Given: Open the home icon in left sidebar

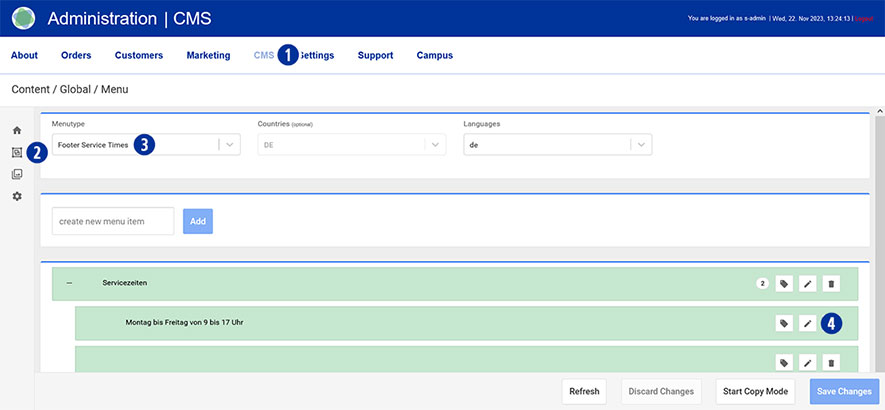Looking at the screenshot, I should pyautogui.click(x=16, y=130).
